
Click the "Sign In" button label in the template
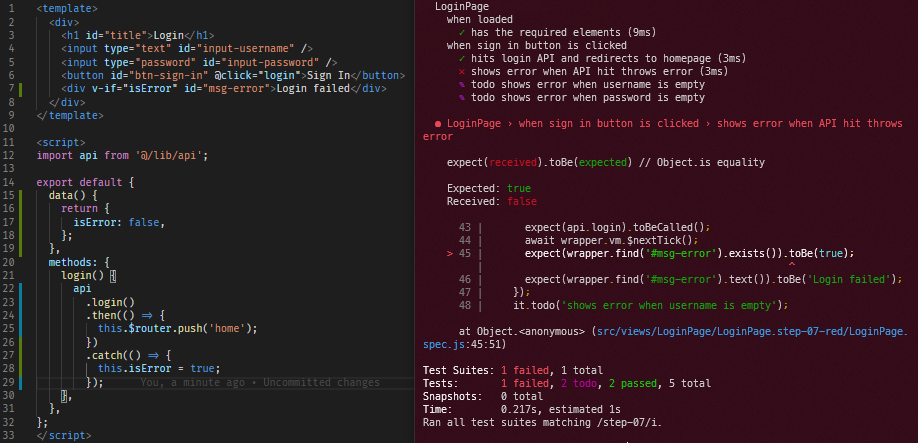[328, 75]
